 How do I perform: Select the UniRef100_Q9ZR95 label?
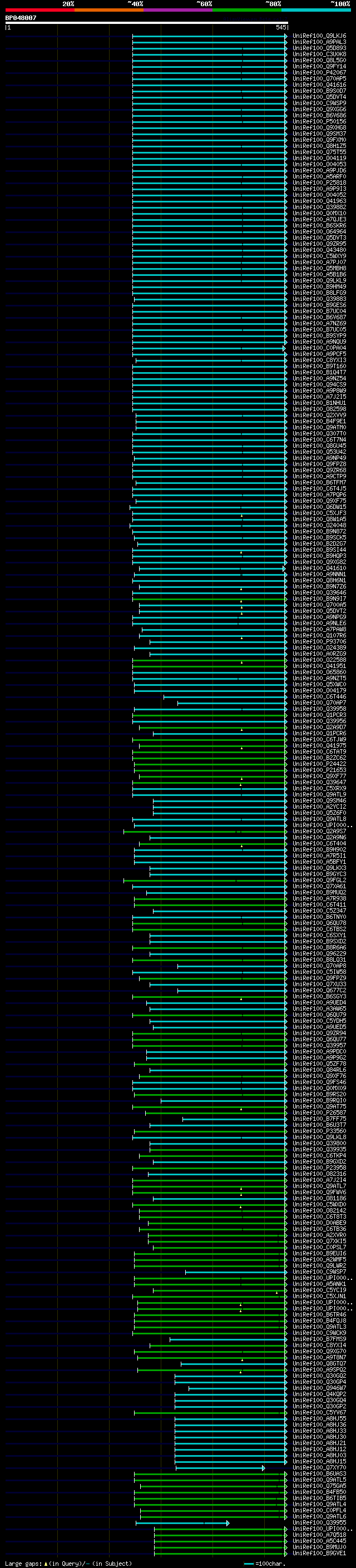coord(319,244)
